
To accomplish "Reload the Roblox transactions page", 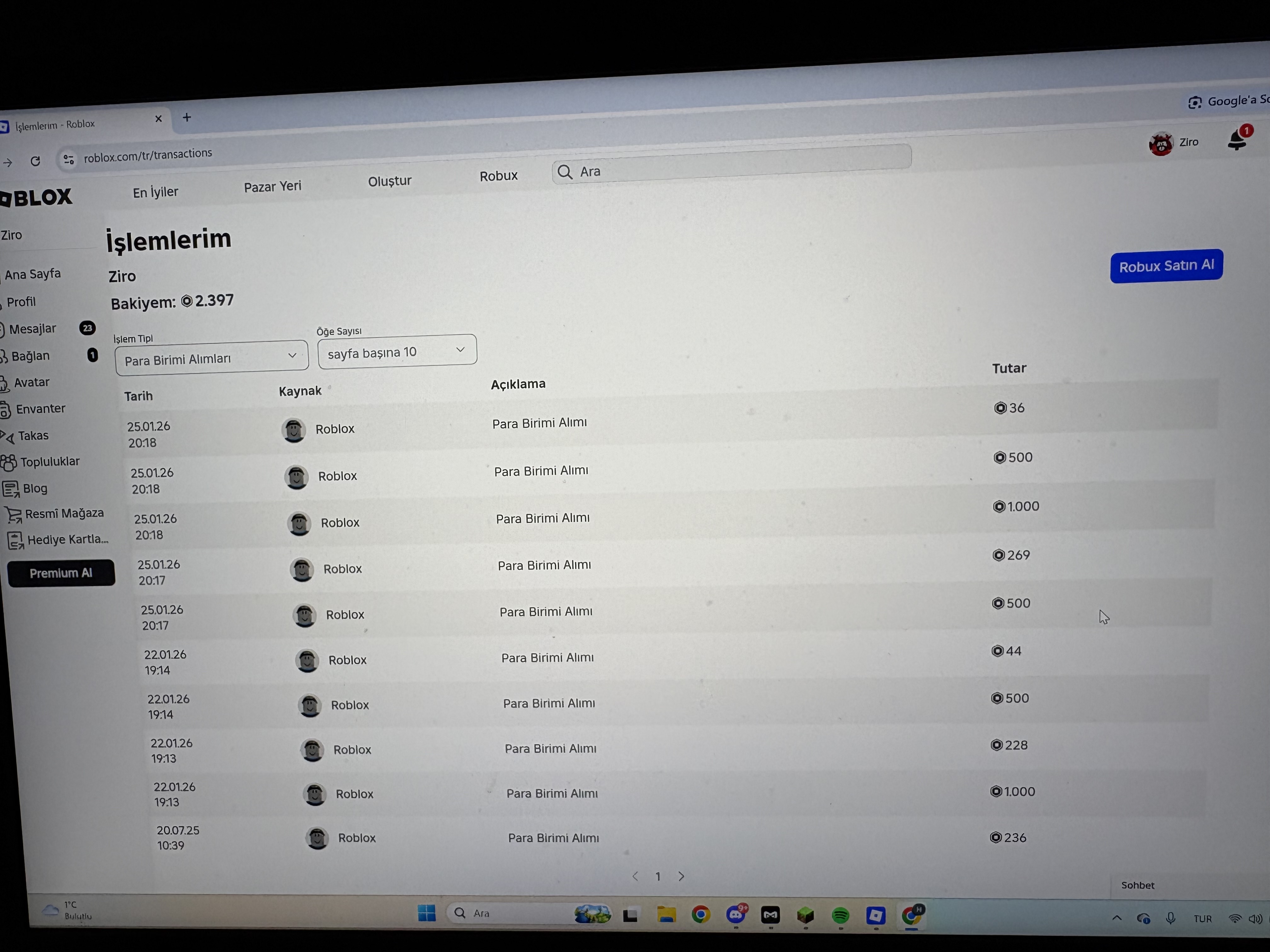I will click(36, 161).
